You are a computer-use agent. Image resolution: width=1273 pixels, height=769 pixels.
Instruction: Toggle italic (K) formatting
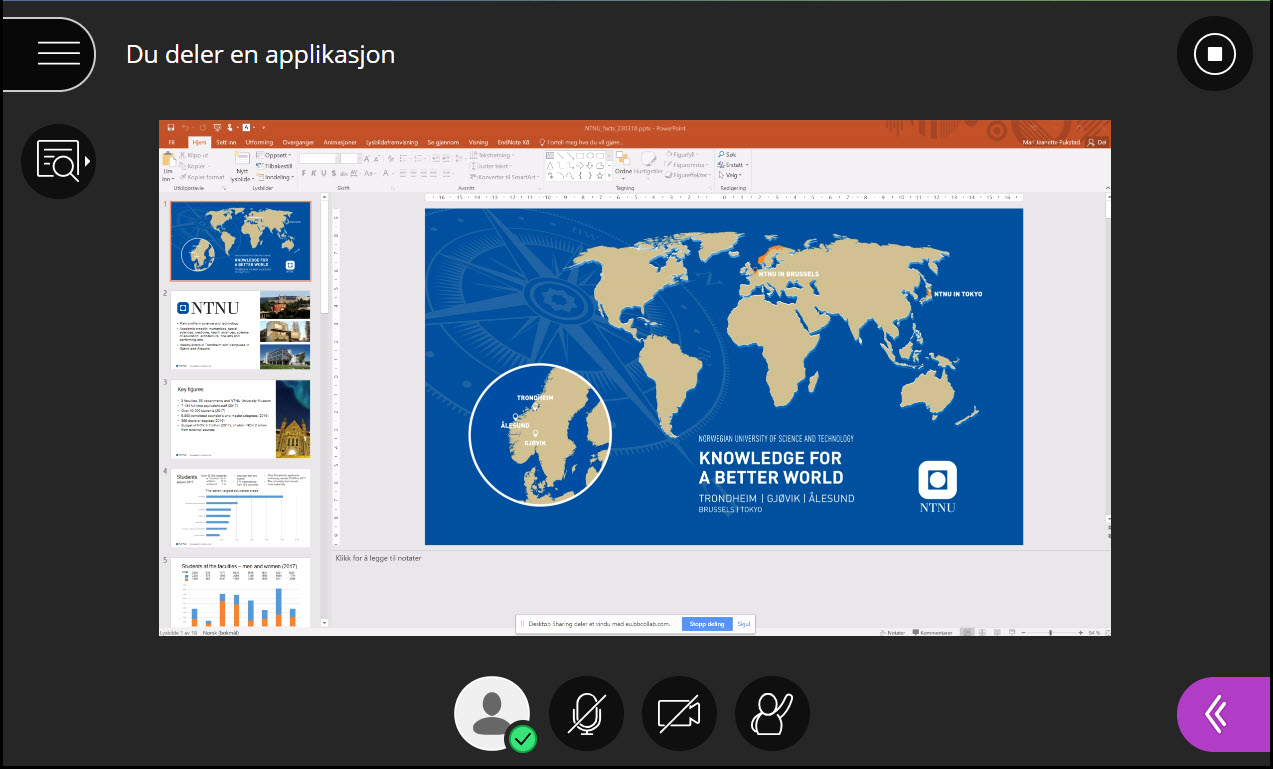tap(313, 173)
